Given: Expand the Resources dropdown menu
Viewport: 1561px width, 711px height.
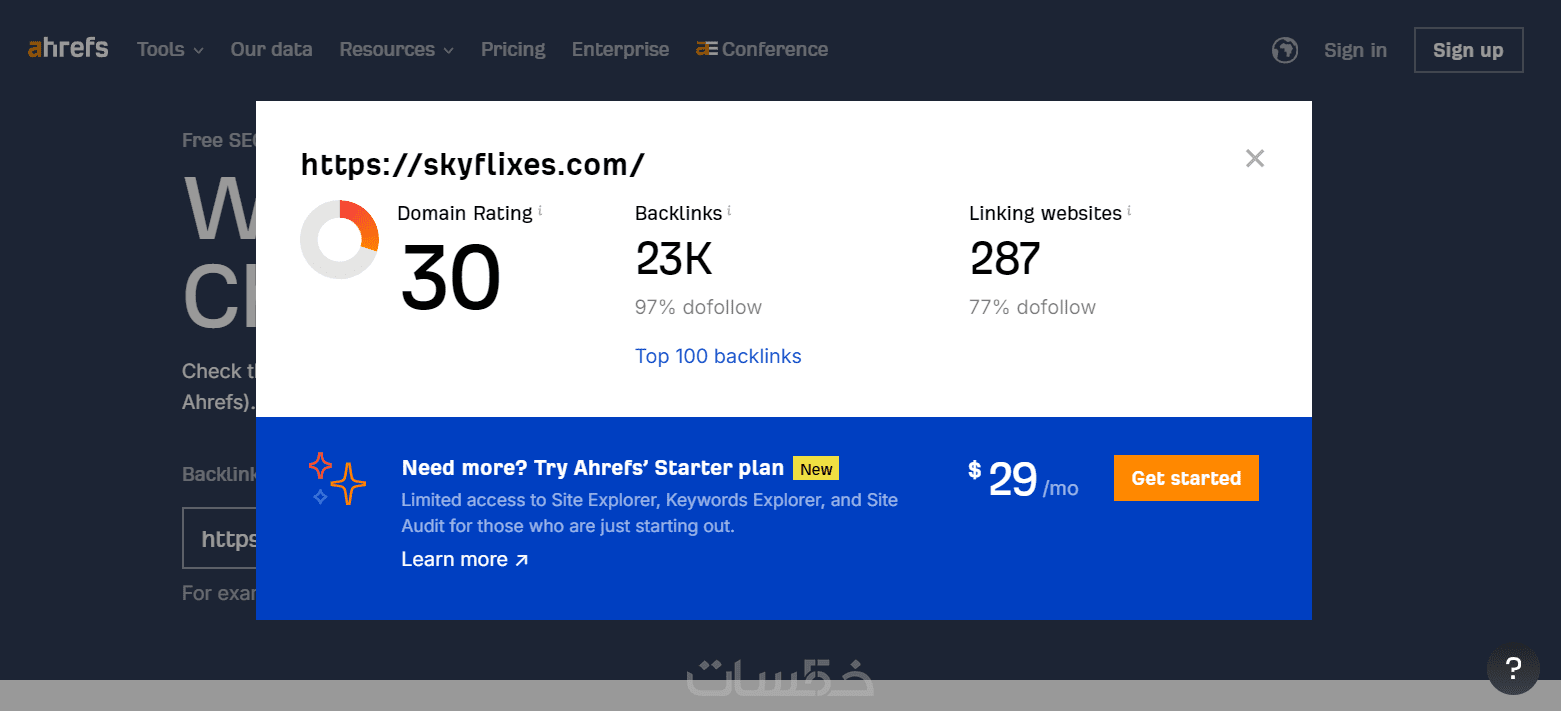Looking at the screenshot, I should (396, 49).
